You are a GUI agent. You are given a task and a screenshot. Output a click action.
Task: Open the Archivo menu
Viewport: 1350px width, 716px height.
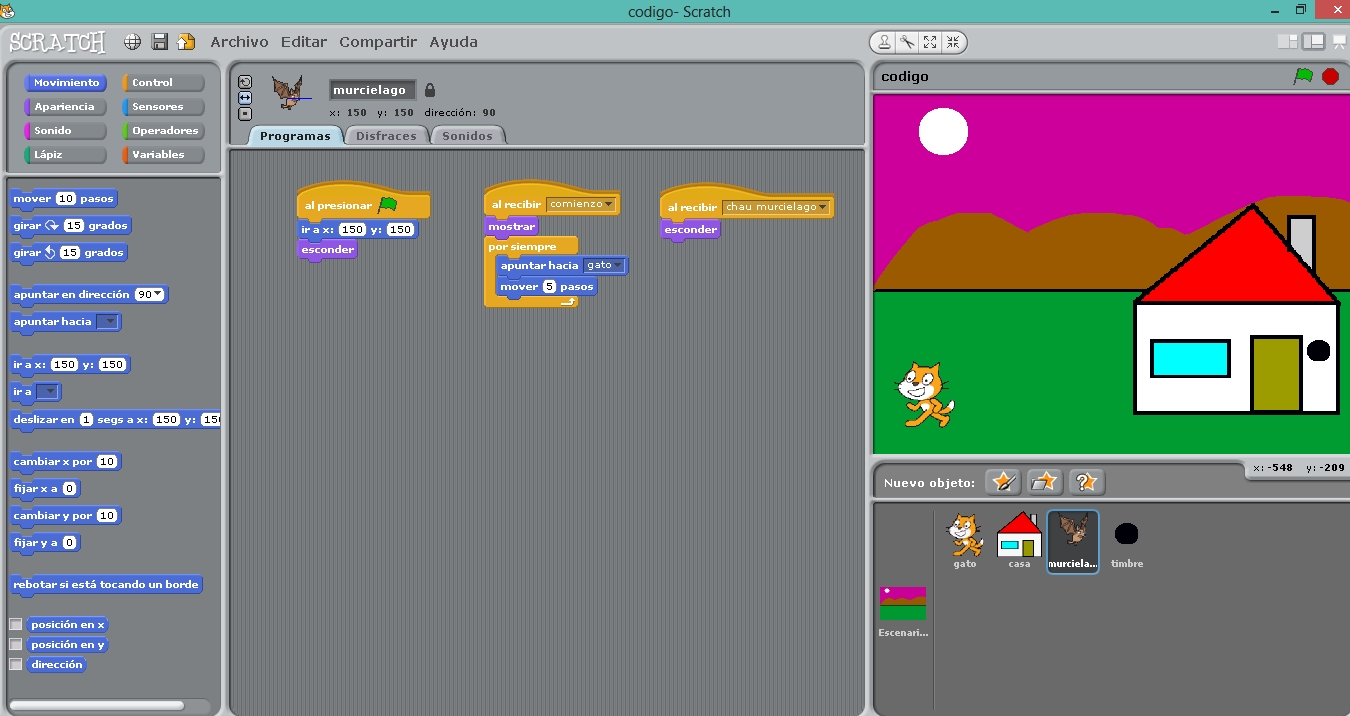coord(239,42)
